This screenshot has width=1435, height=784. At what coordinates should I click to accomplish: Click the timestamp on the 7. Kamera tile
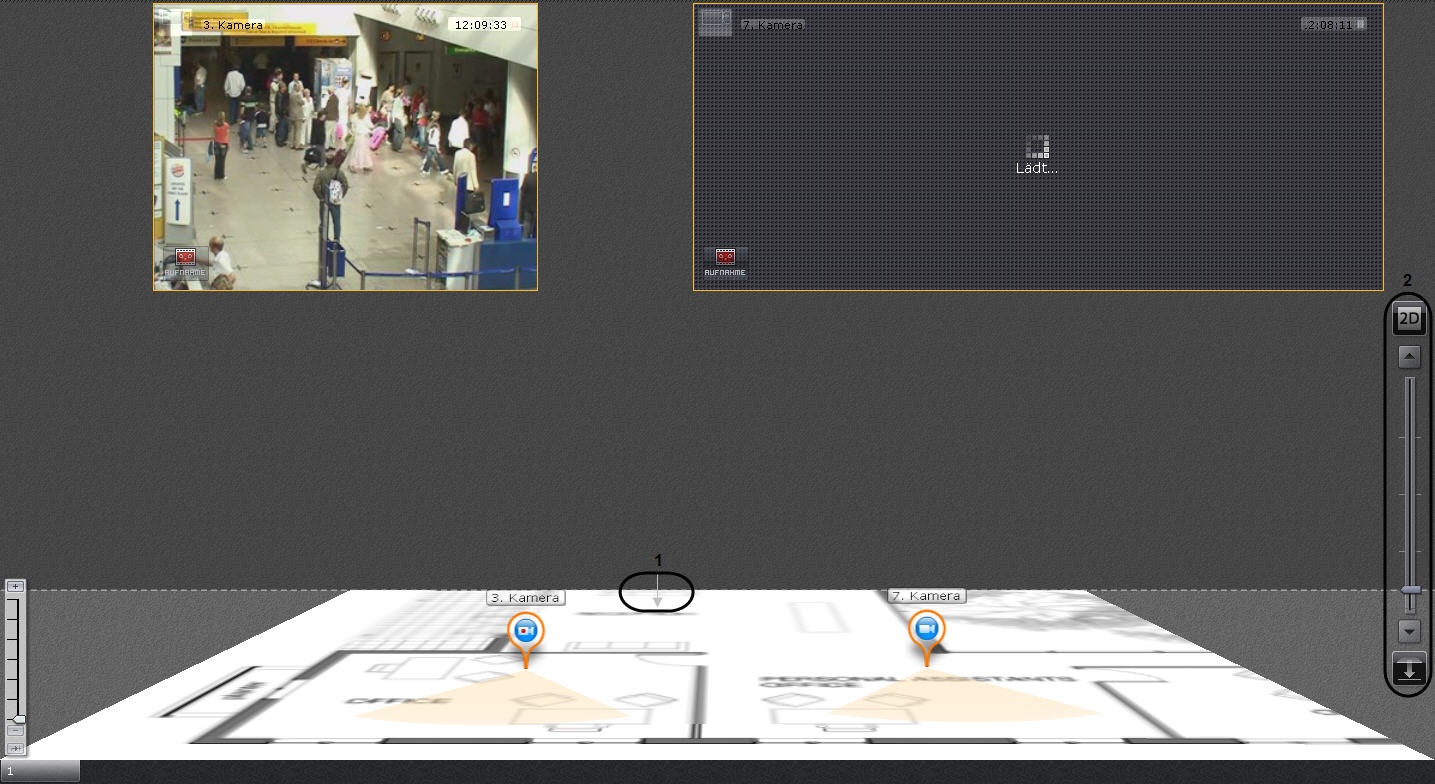click(1333, 25)
